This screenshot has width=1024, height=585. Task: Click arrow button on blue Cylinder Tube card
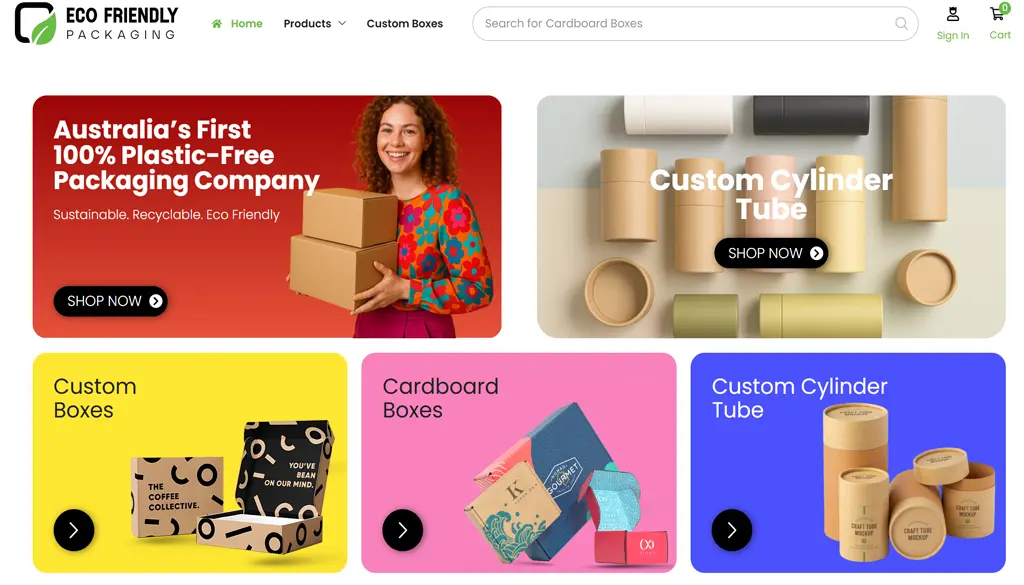point(731,530)
